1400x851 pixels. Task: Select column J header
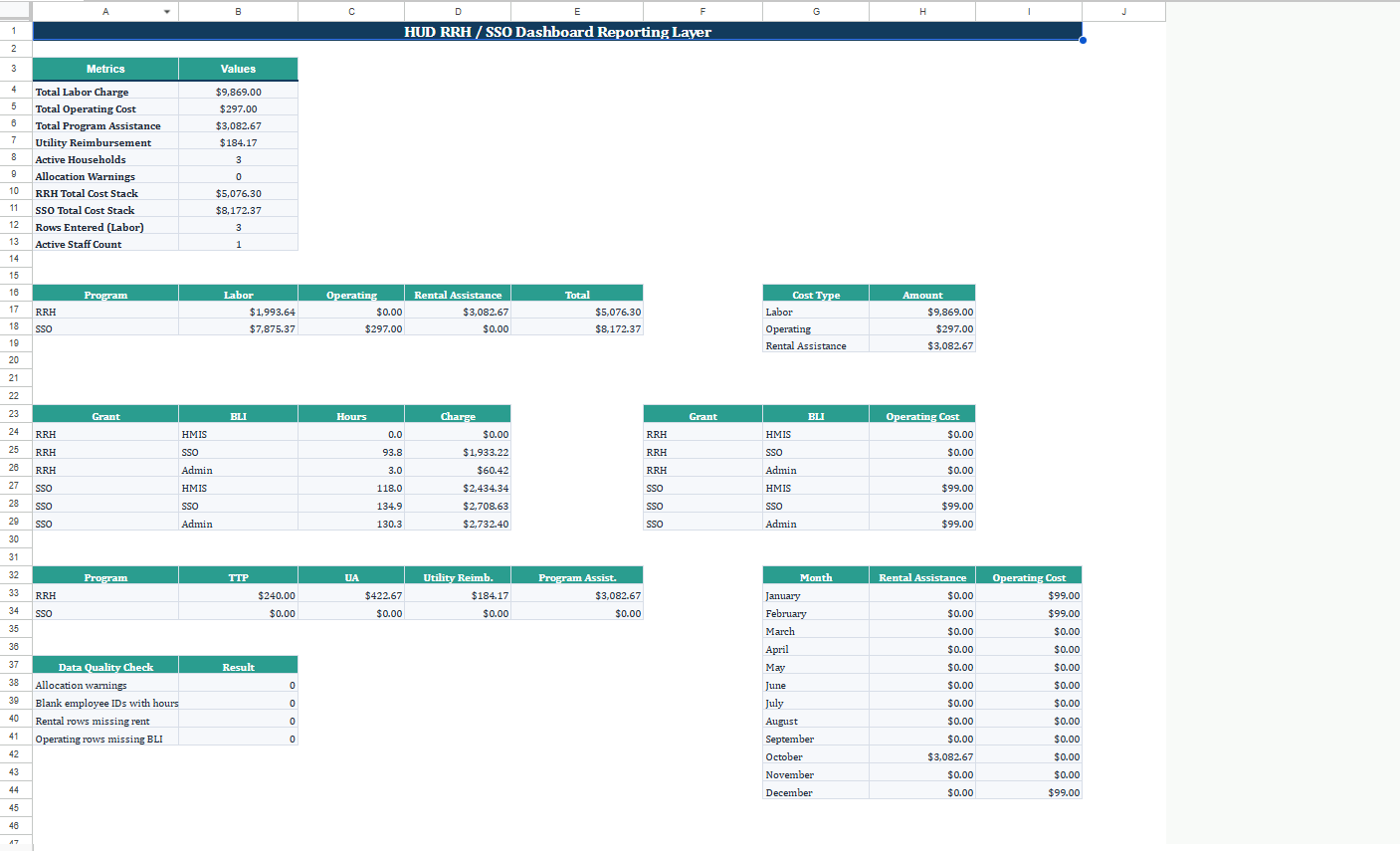(1123, 12)
